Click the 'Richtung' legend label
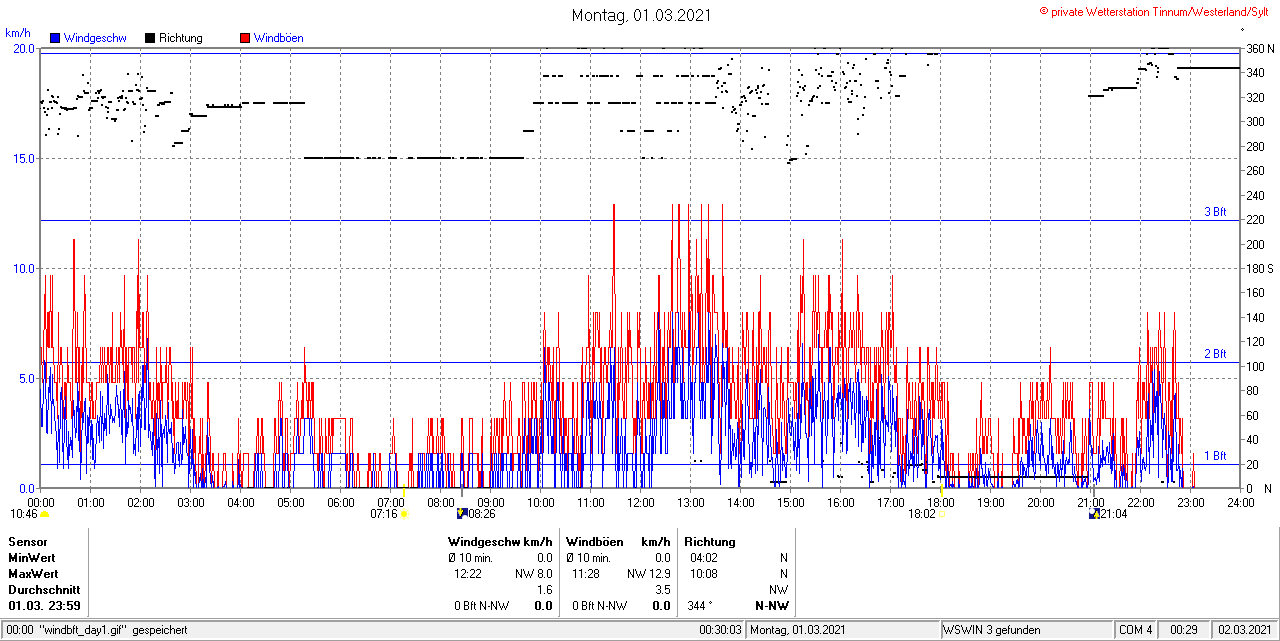Image resolution: width=1280 pixels, height=641 pixels. point(180,38)
